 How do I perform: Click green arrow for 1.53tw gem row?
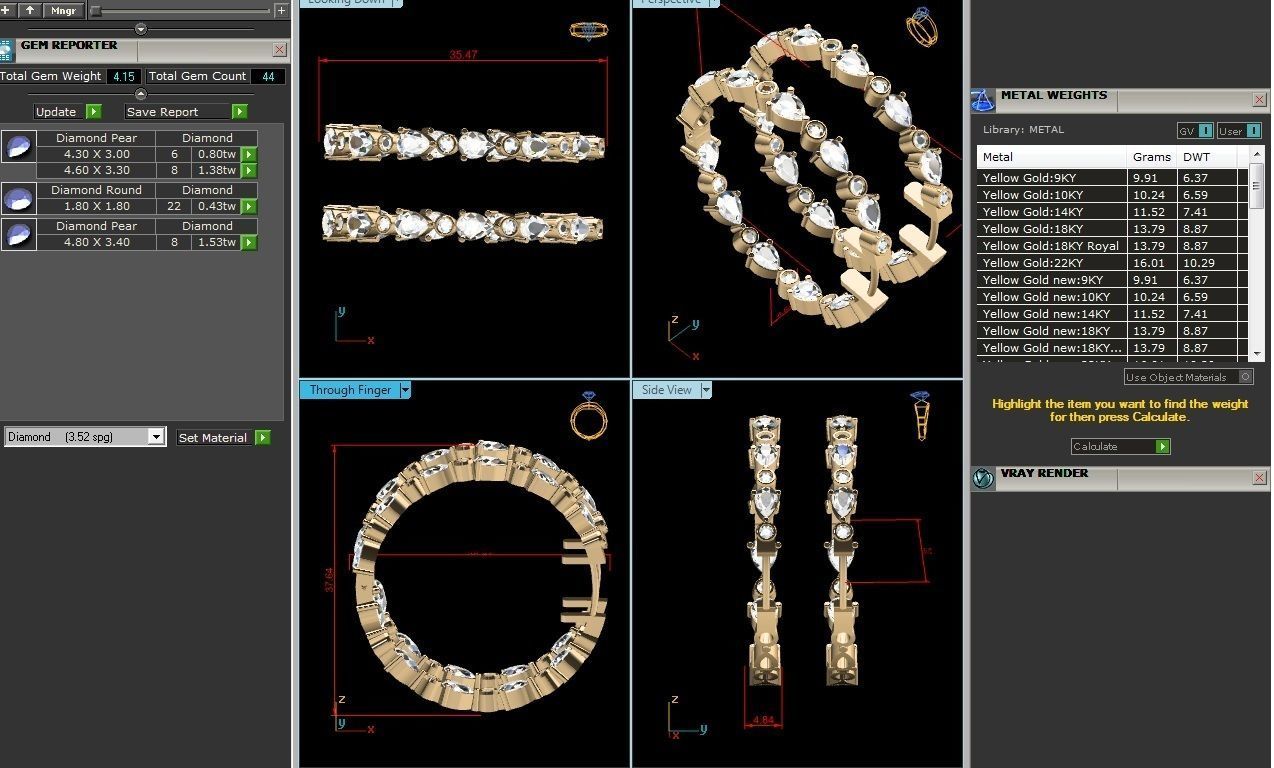pyautogui.click(x=249, y=242)
